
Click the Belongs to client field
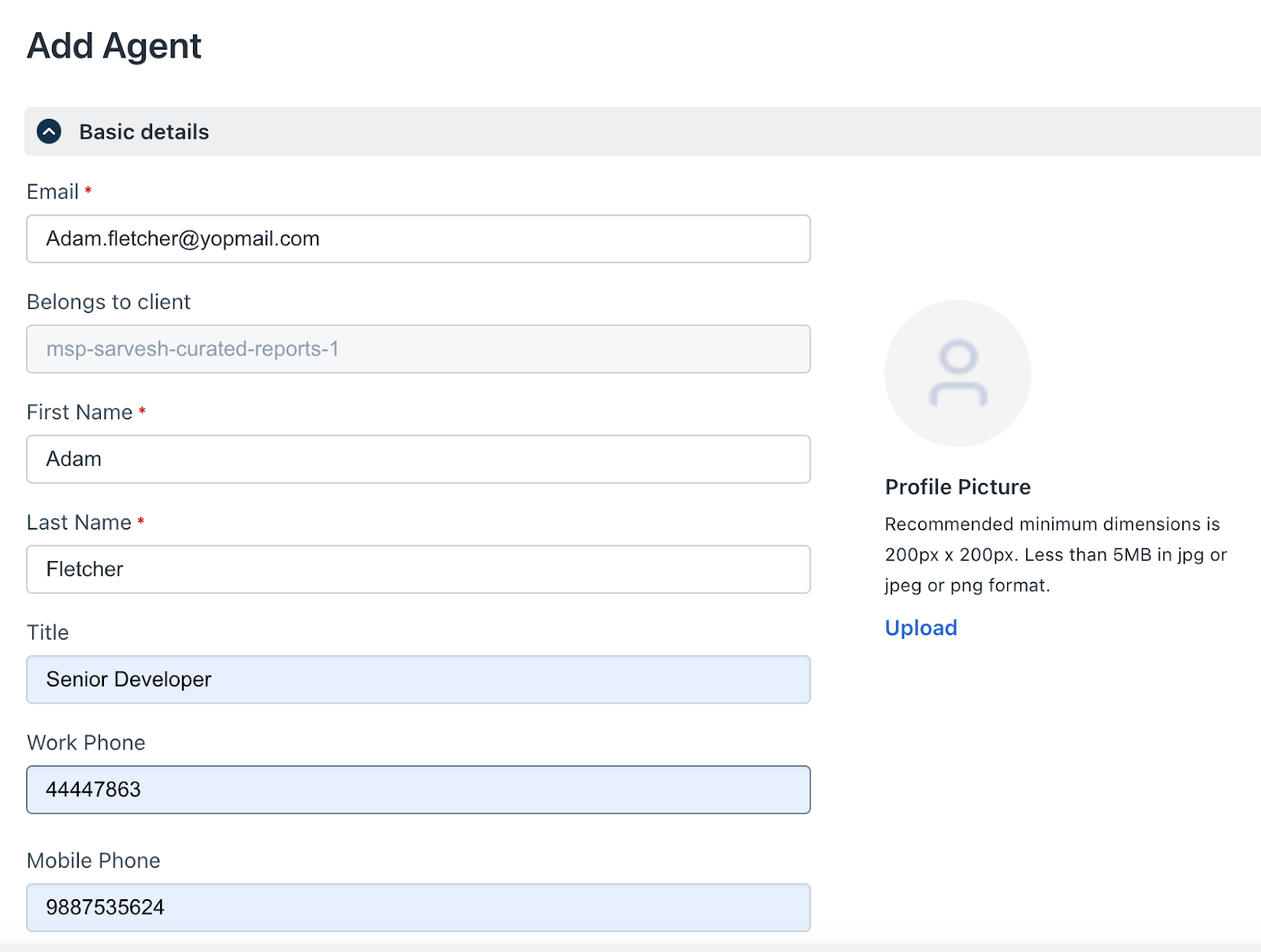[418, 349]
